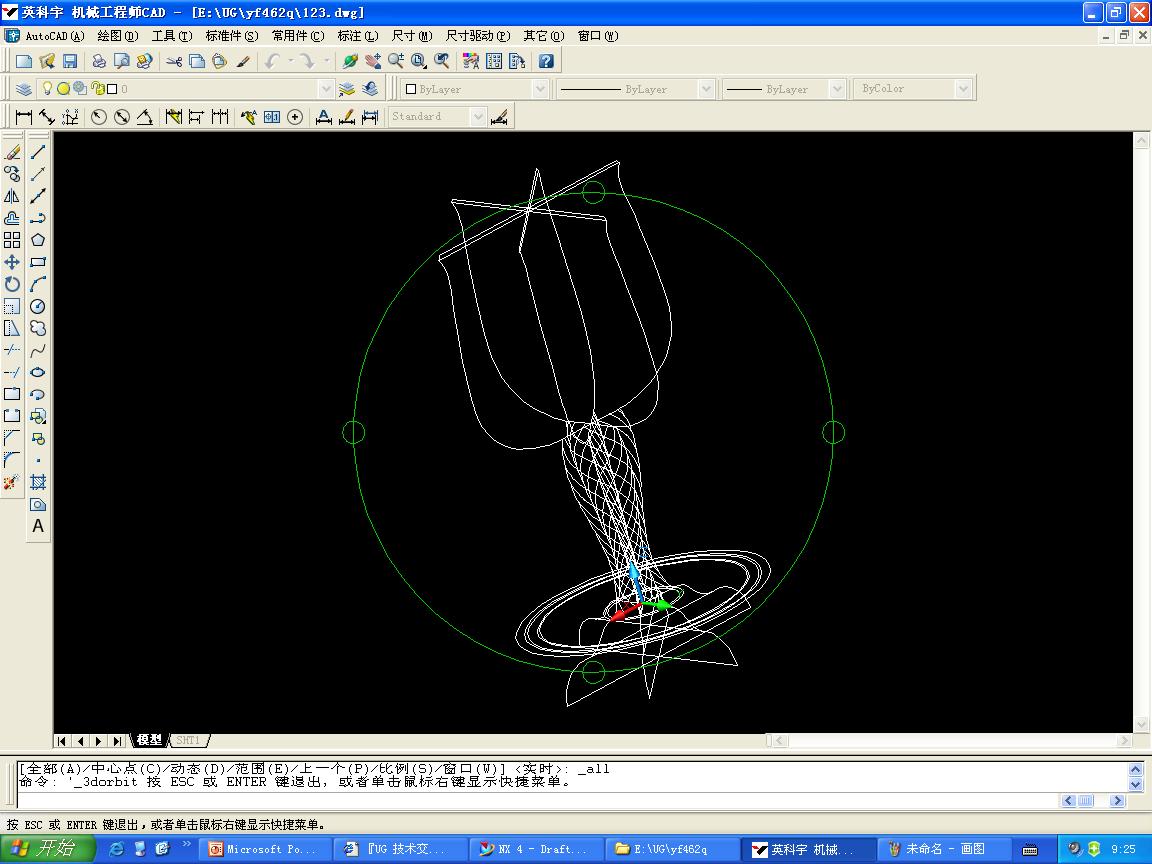
Task: Switch to the SHT1 layout tab
Action: pos(188,741)
